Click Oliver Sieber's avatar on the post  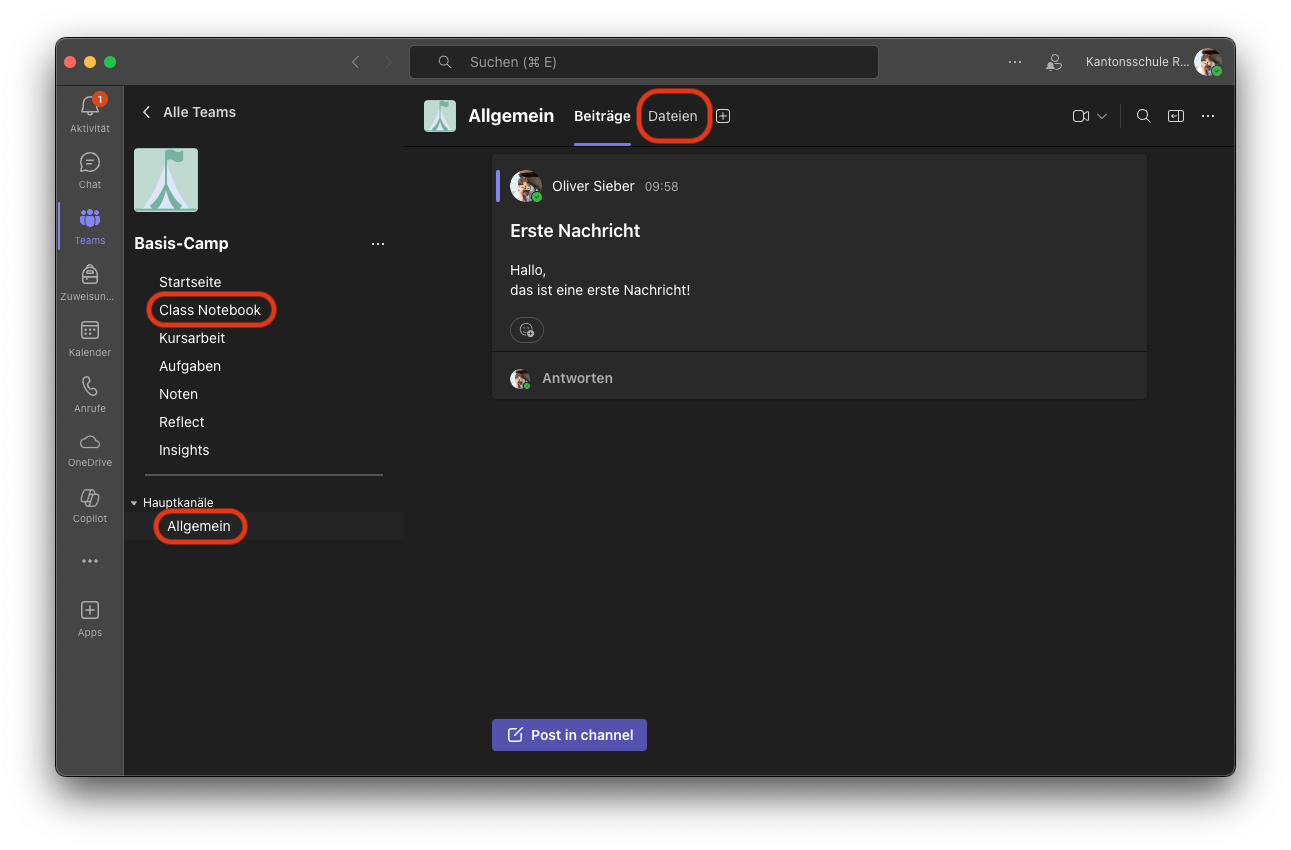[525, 186]
